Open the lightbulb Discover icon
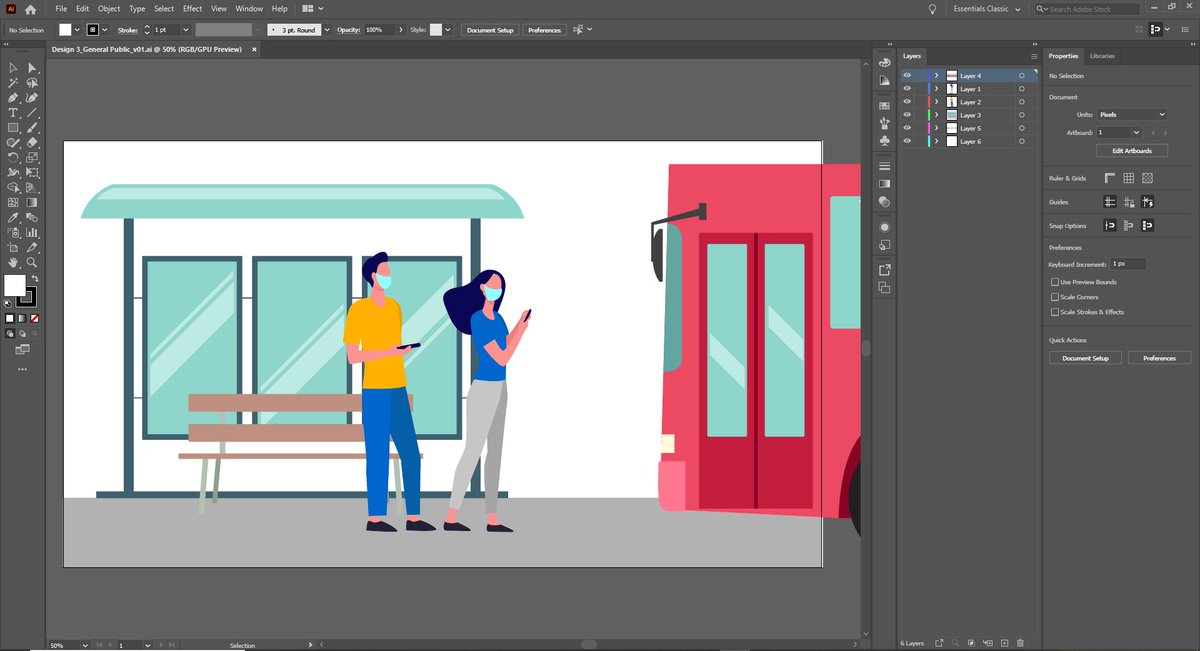Screen dimensions: 1200x651 (933, 9)
